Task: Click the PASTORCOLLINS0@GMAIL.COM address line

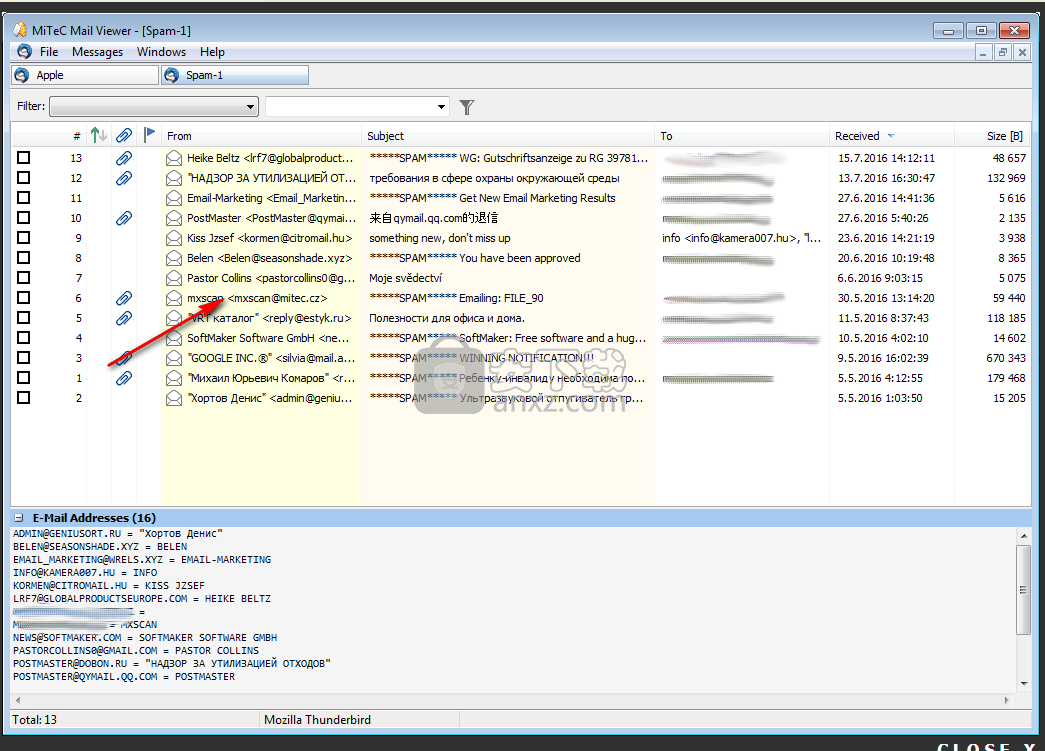Action: click(136, 650)
